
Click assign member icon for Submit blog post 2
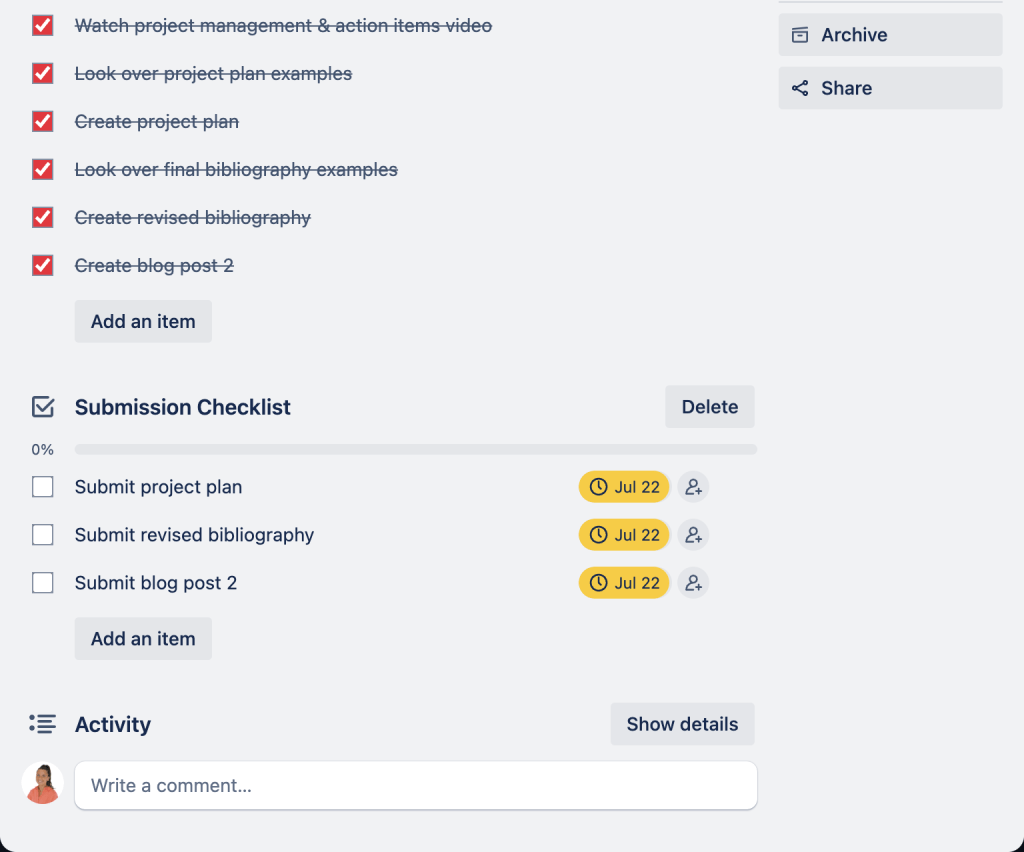tap(693, 583)
